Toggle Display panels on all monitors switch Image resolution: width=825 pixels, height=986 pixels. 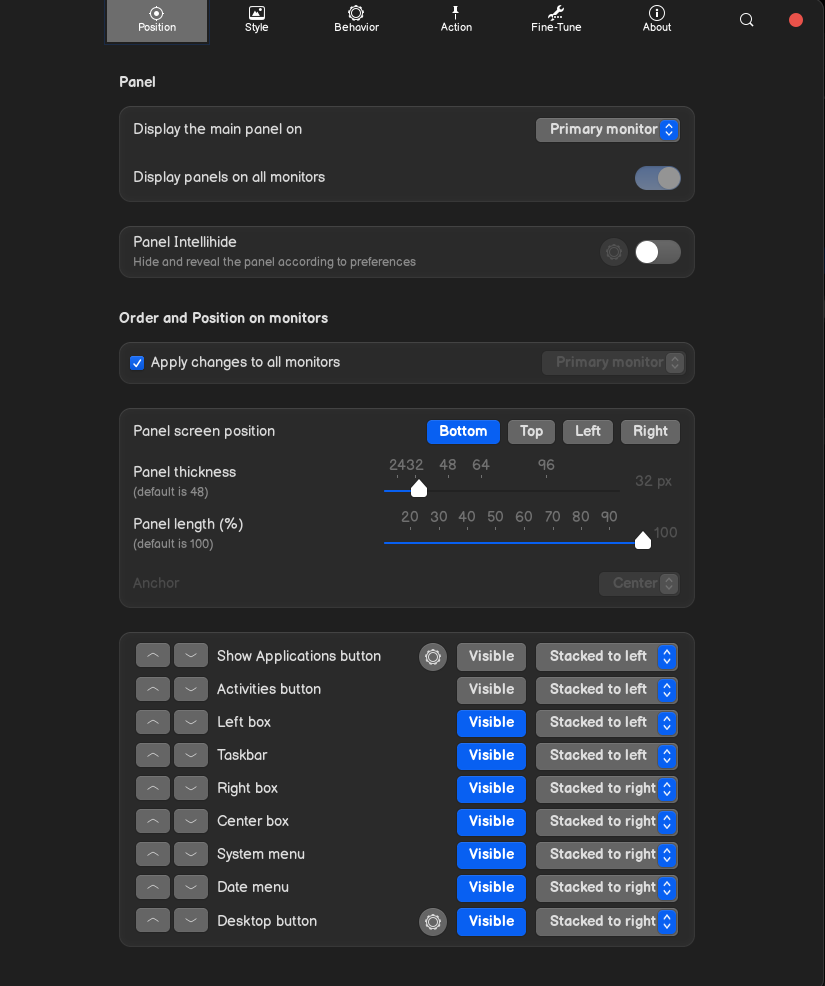click(657, 178)
